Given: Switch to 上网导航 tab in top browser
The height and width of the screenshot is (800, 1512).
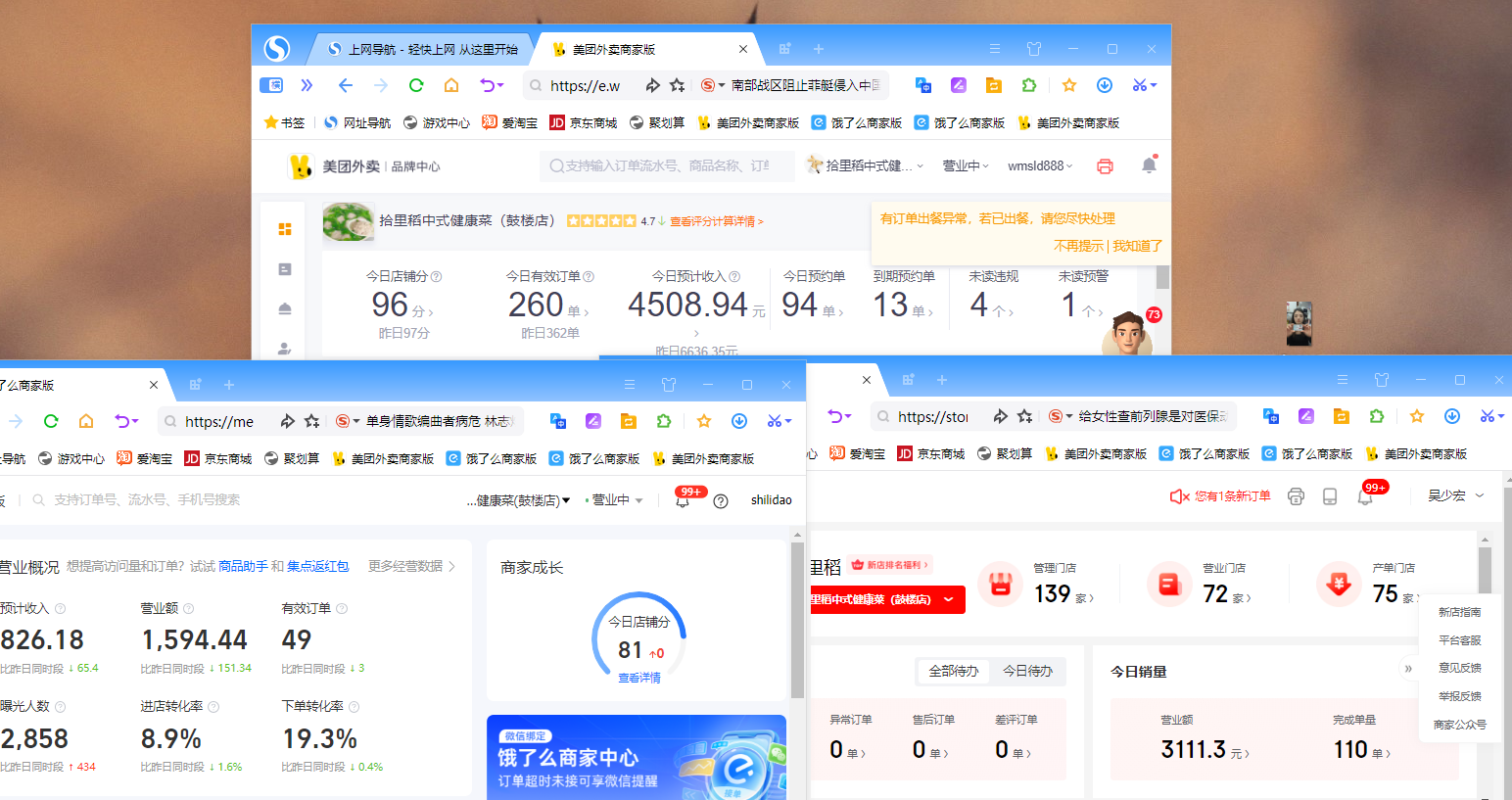Looking at the screenshot, I should 422,49.
